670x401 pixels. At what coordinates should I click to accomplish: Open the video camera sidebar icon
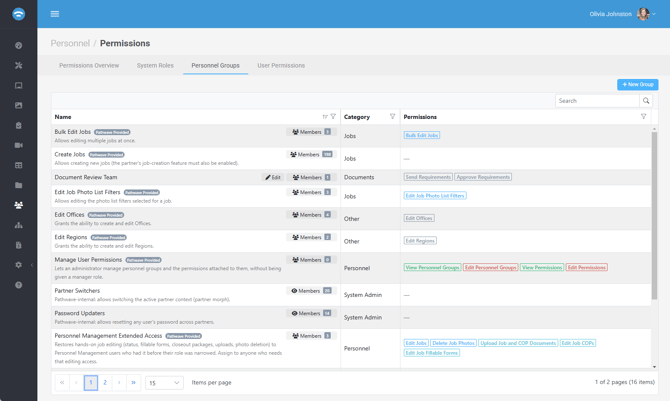pyautogui.click(x=18, y=145)
